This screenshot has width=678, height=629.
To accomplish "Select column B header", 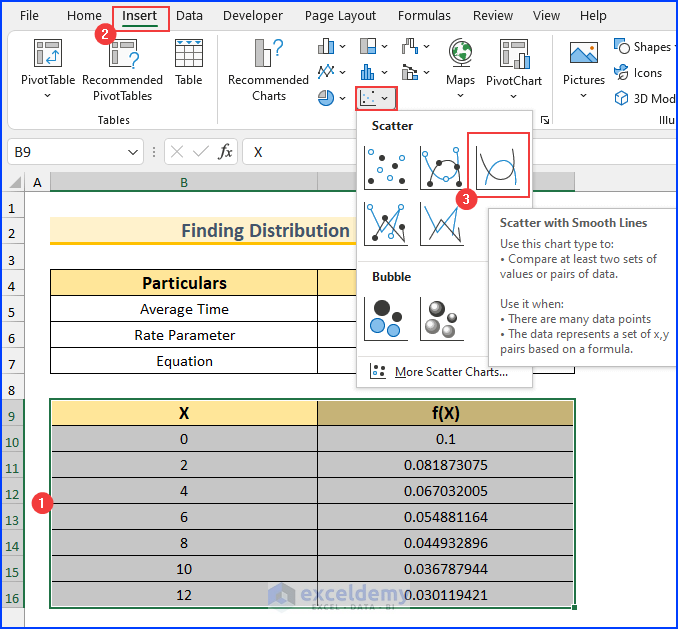I will (x=184, y=182).
